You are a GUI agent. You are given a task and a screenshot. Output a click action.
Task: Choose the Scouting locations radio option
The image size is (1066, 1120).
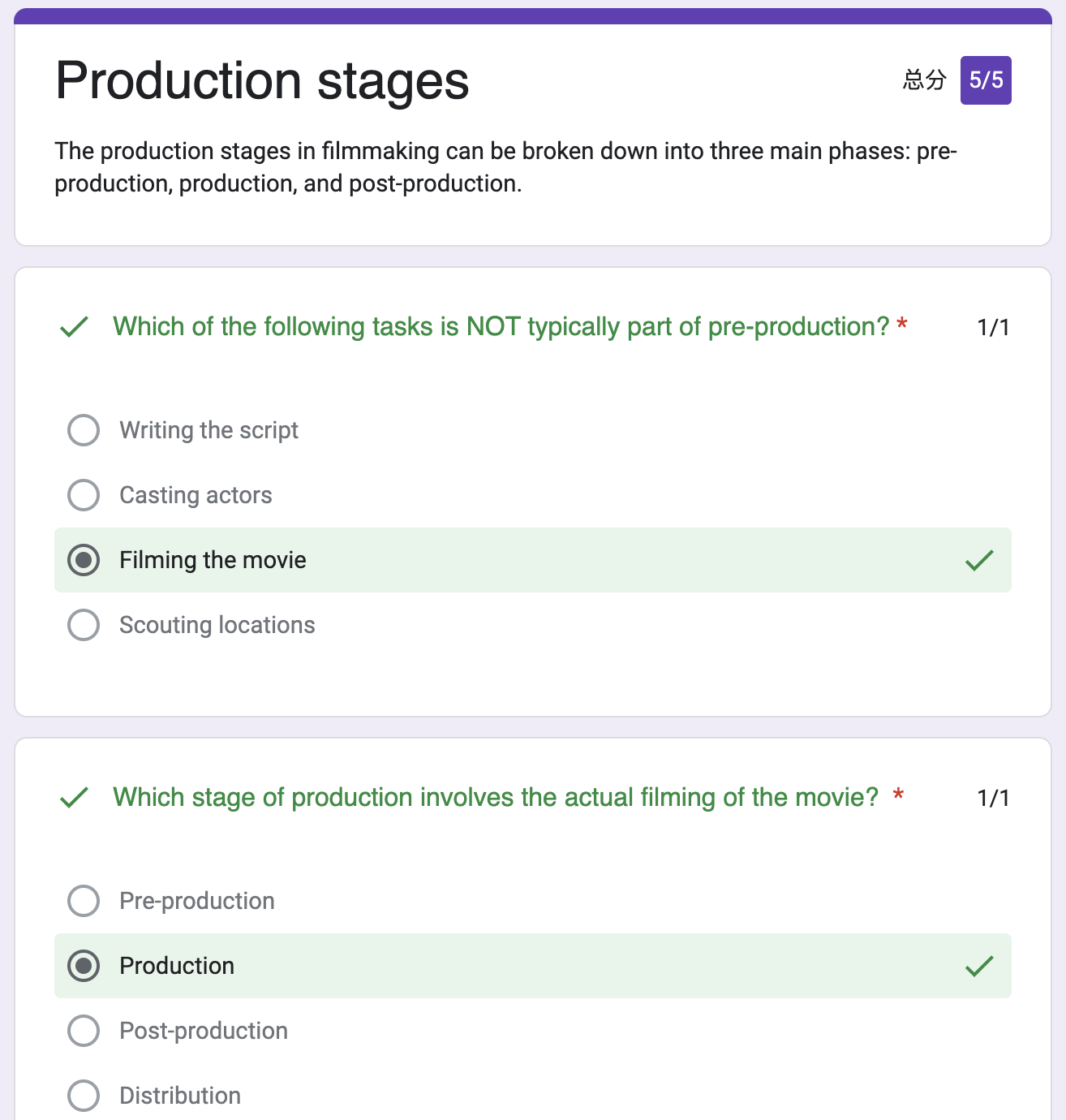pos(84,625)
